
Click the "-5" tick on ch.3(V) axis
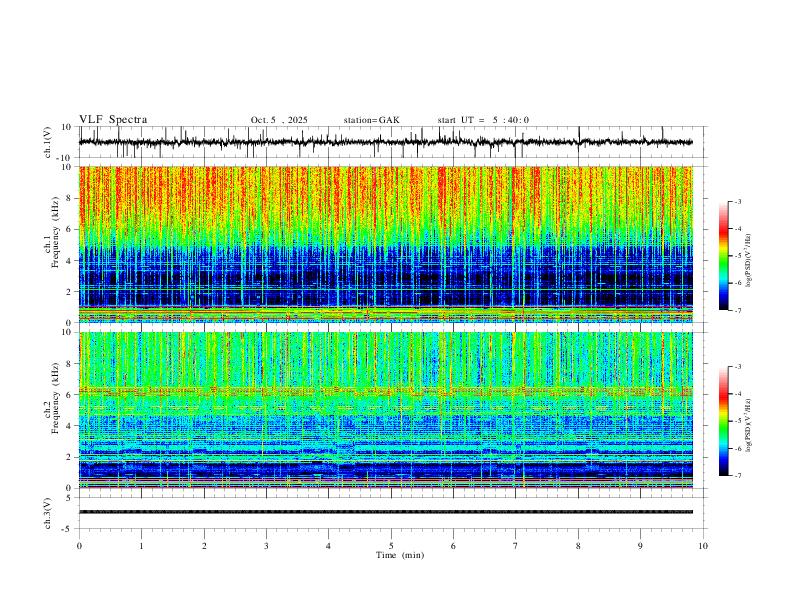tap(68, 529)
